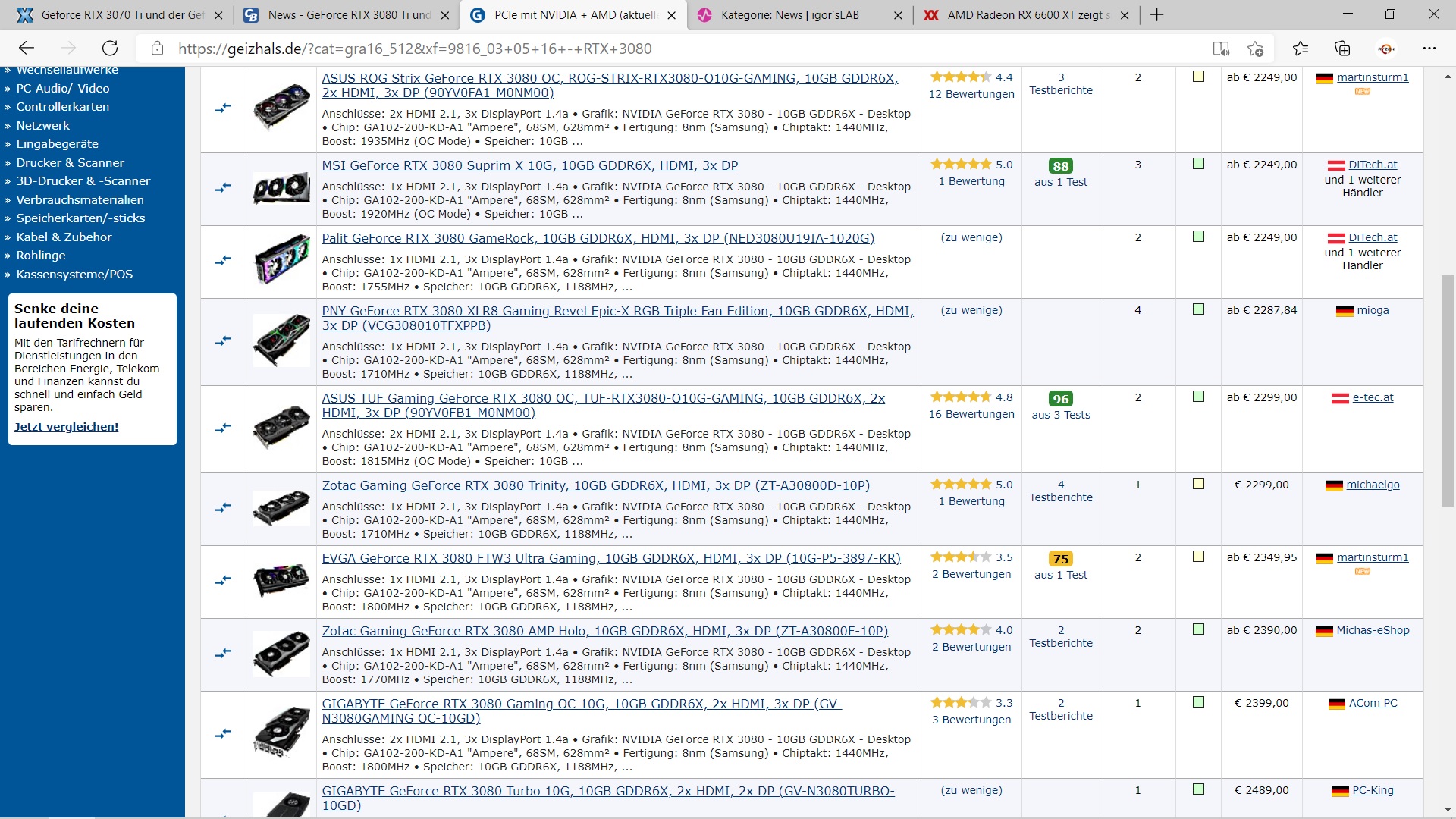Click the Jetzt vergleichen! link
1456x819 pixels.
click(x=66, y=427)
